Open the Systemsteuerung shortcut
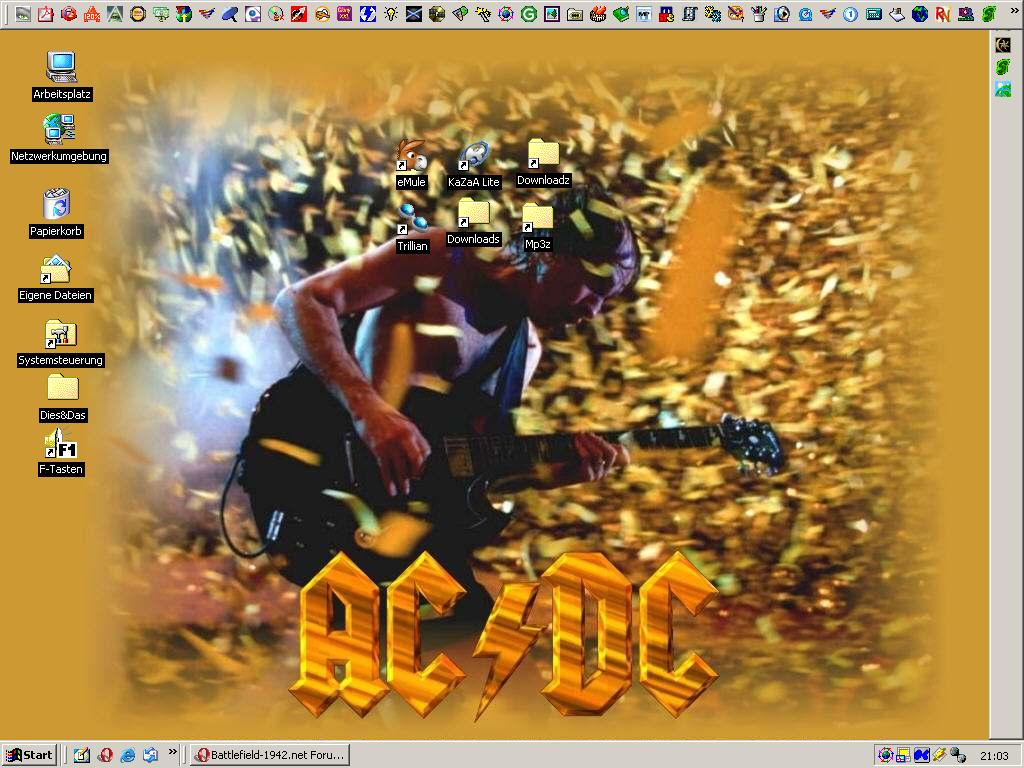Image resolution: width=1024 pixels, height=768 pixels. tap(60, 334)
